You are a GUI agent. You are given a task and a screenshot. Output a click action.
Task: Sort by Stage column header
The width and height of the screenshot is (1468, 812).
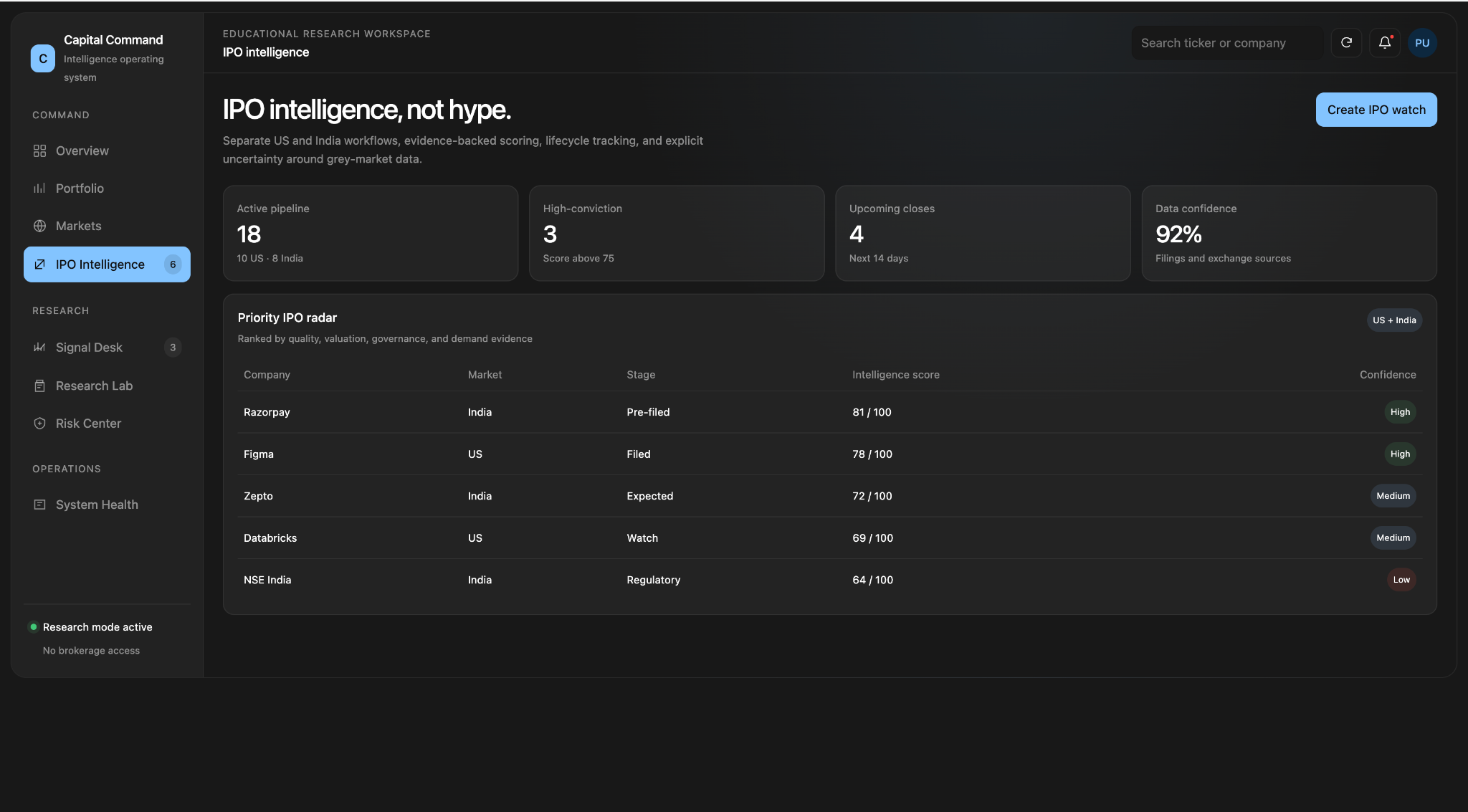[641, 375]
